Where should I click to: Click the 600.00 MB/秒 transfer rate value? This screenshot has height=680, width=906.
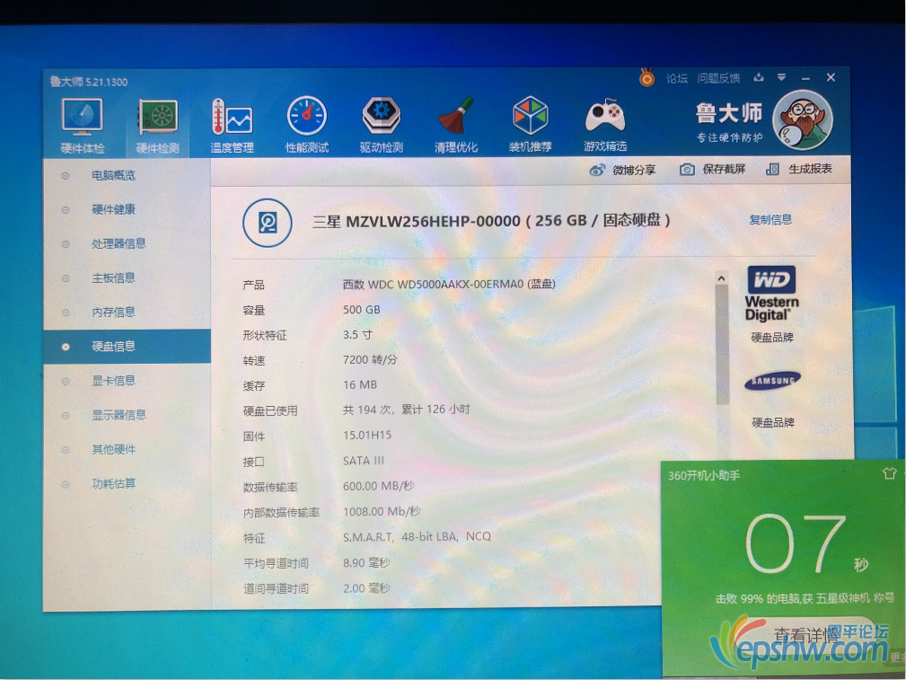(x=378, y=486)
